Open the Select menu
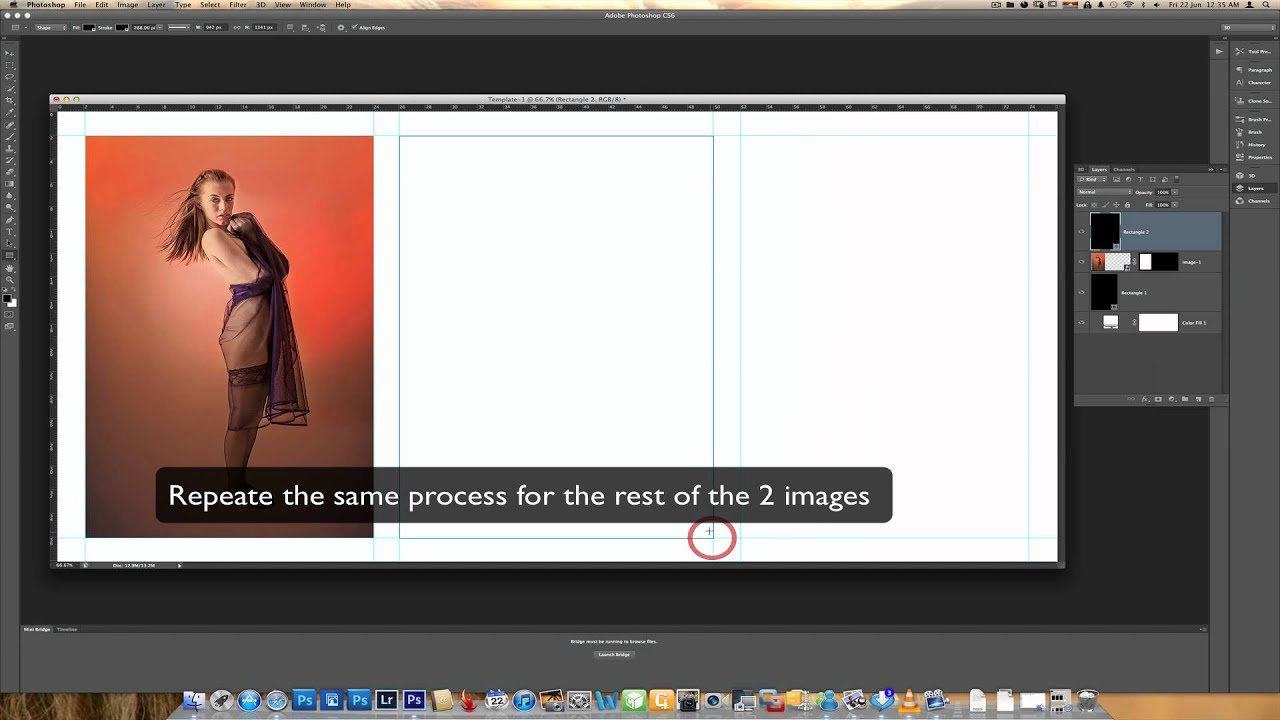This screenshot has height=720, width=1280. tap(210, 5)
